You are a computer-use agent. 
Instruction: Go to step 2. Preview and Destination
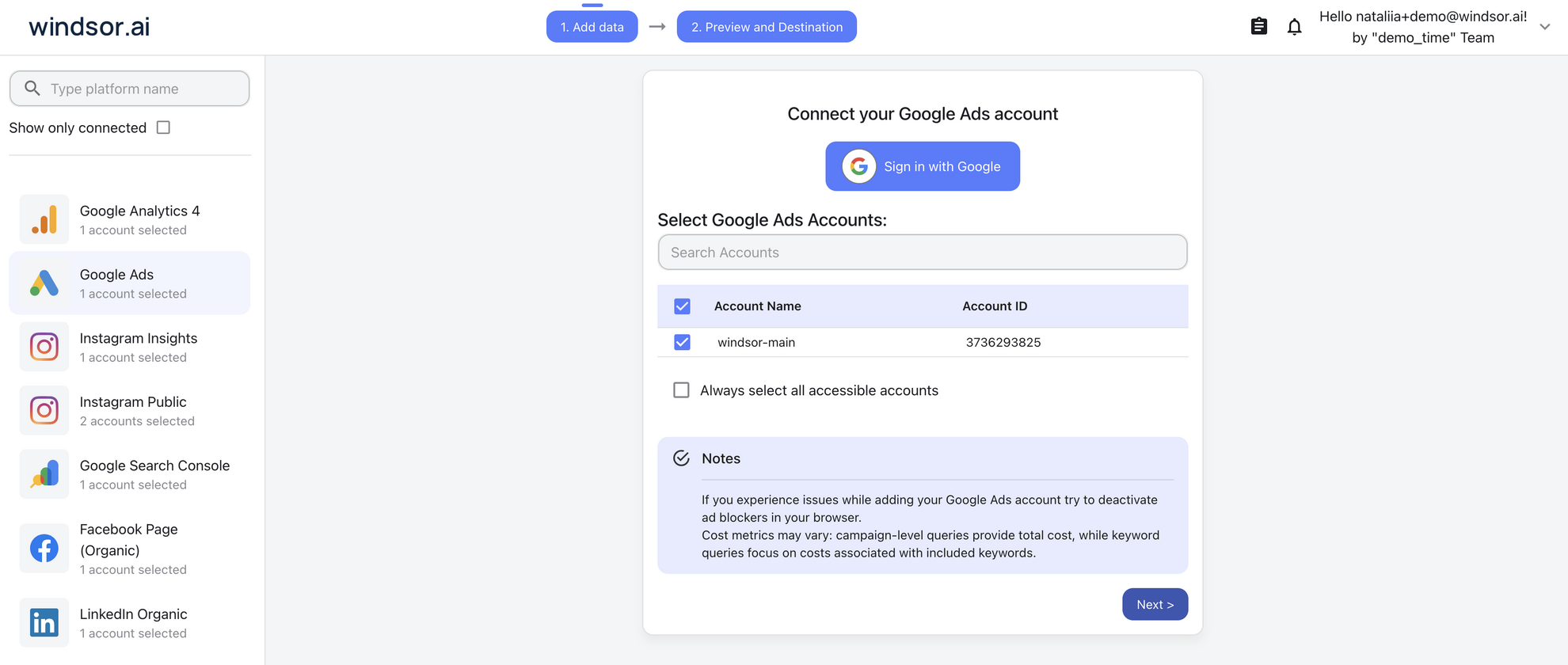767,27
